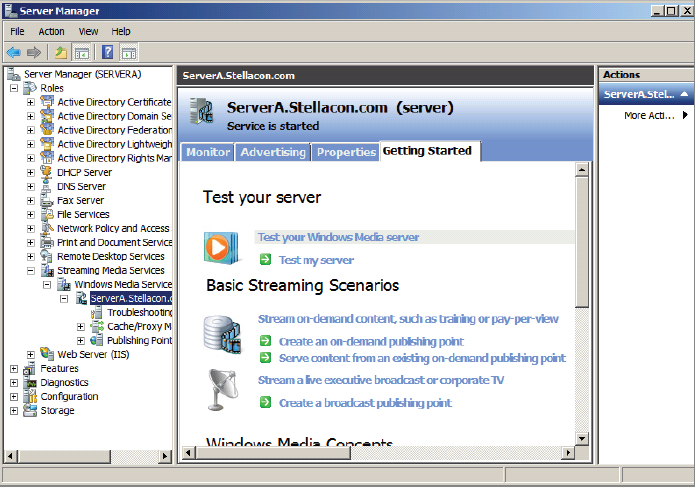Open the File menu
The width and height of the screenshot is (695, 487).
click(x=17, y=31)
